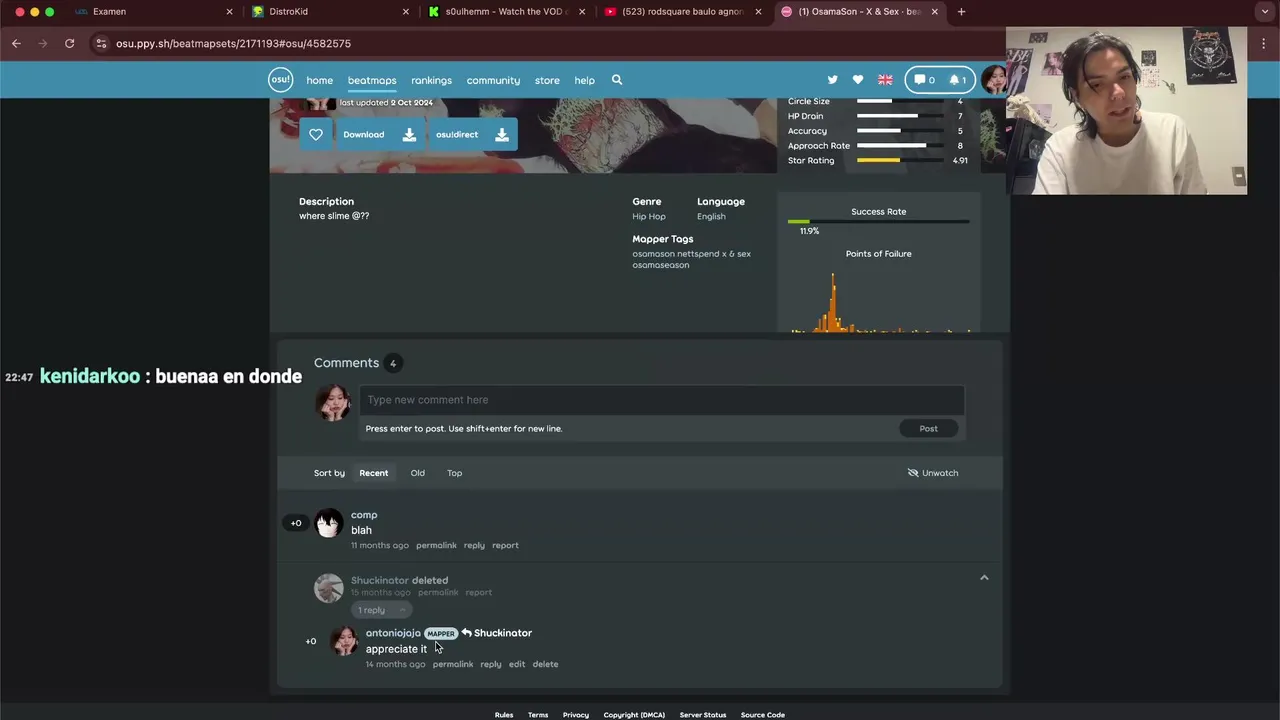This screenshot has height=720, width=1280.
Task: Open the beatmaps navigation menu
Action: point(372,80)
